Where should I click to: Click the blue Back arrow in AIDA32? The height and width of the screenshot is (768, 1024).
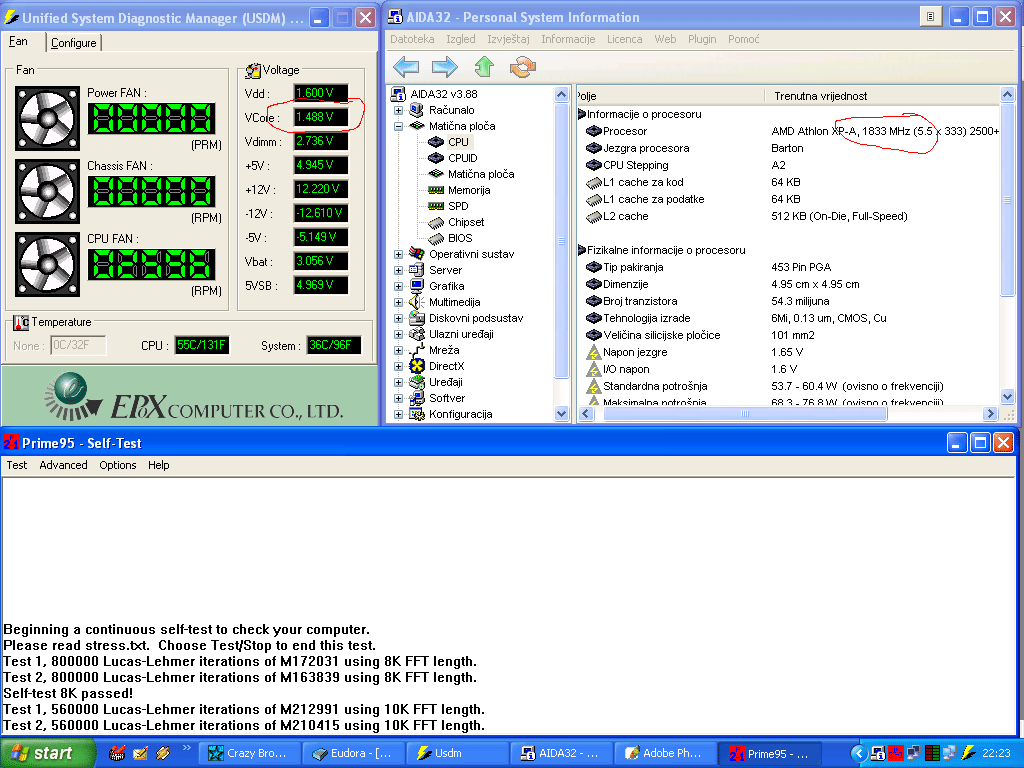(405, 67)
